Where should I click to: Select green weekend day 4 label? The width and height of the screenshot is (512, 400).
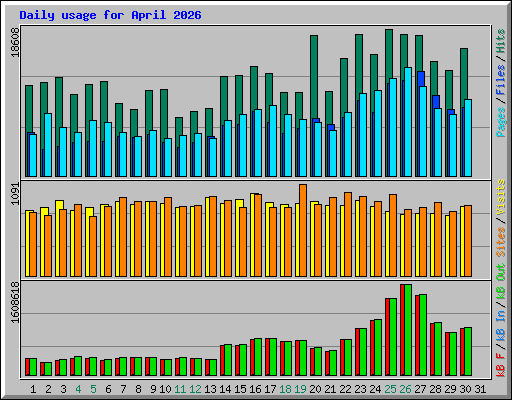(78, 389)
